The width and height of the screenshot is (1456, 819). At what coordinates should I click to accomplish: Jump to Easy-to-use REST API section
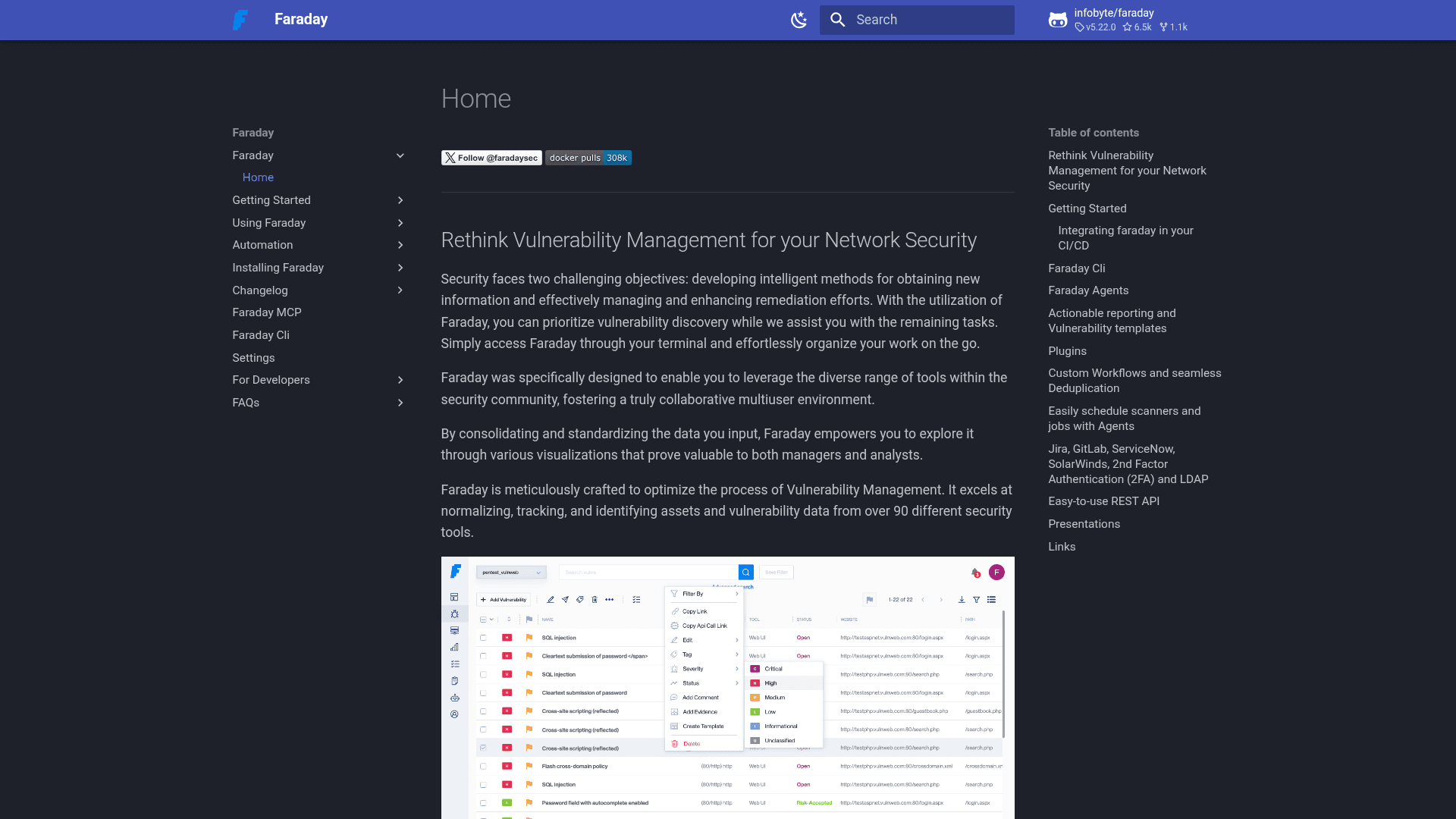pos(1103,501)
